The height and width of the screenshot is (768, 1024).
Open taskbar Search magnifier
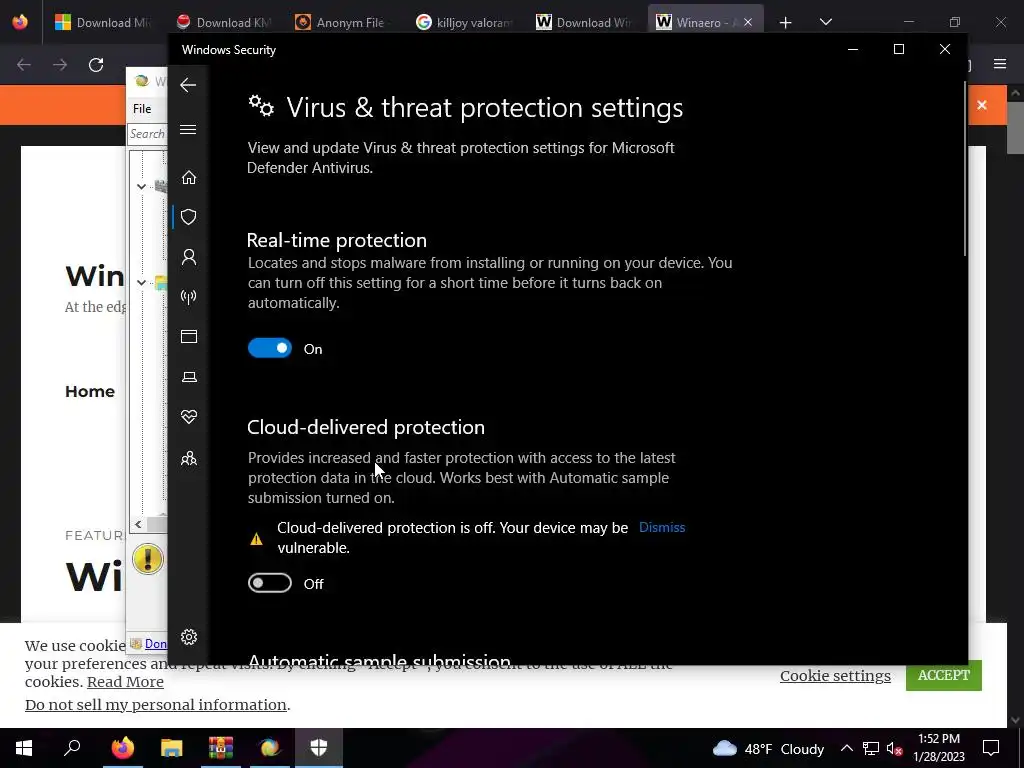point(72,748)
